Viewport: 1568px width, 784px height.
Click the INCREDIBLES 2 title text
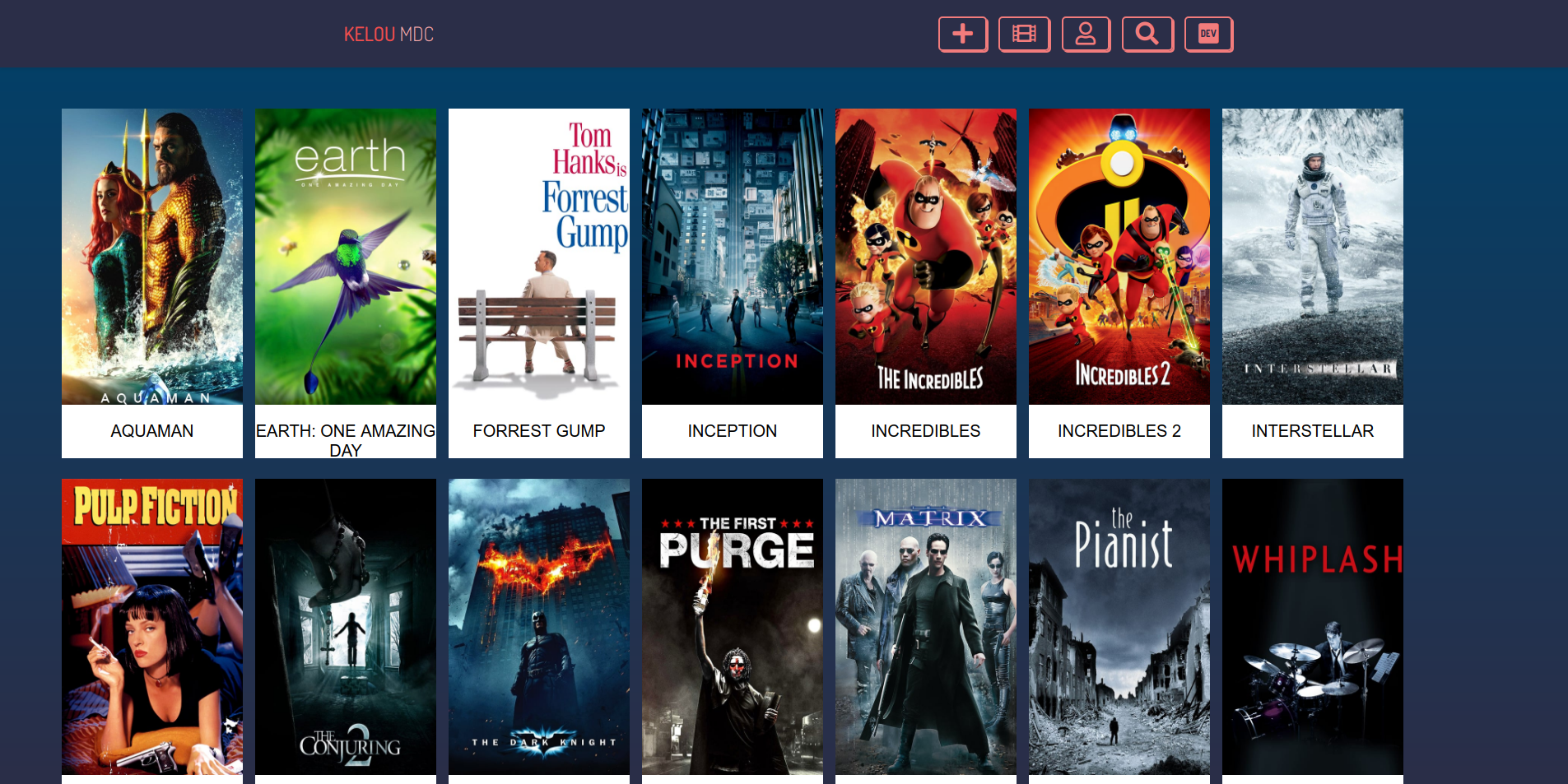[1119, 431]
